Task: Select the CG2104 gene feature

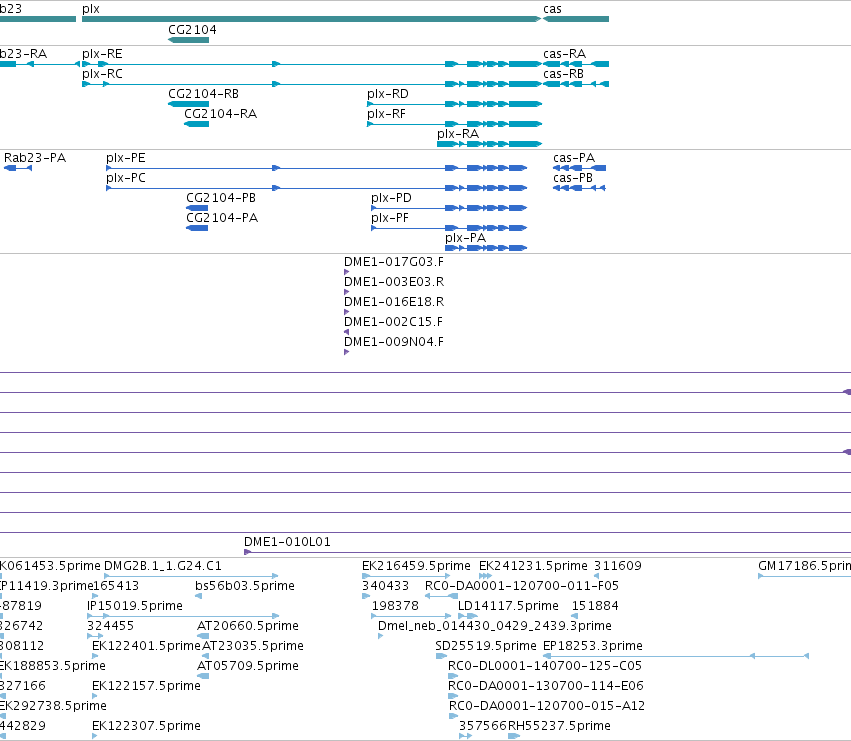Action: point(188,40)
